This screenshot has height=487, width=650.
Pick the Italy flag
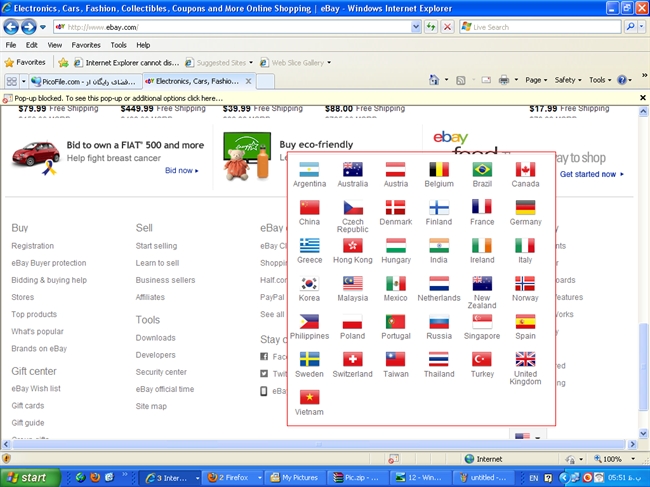525,245
